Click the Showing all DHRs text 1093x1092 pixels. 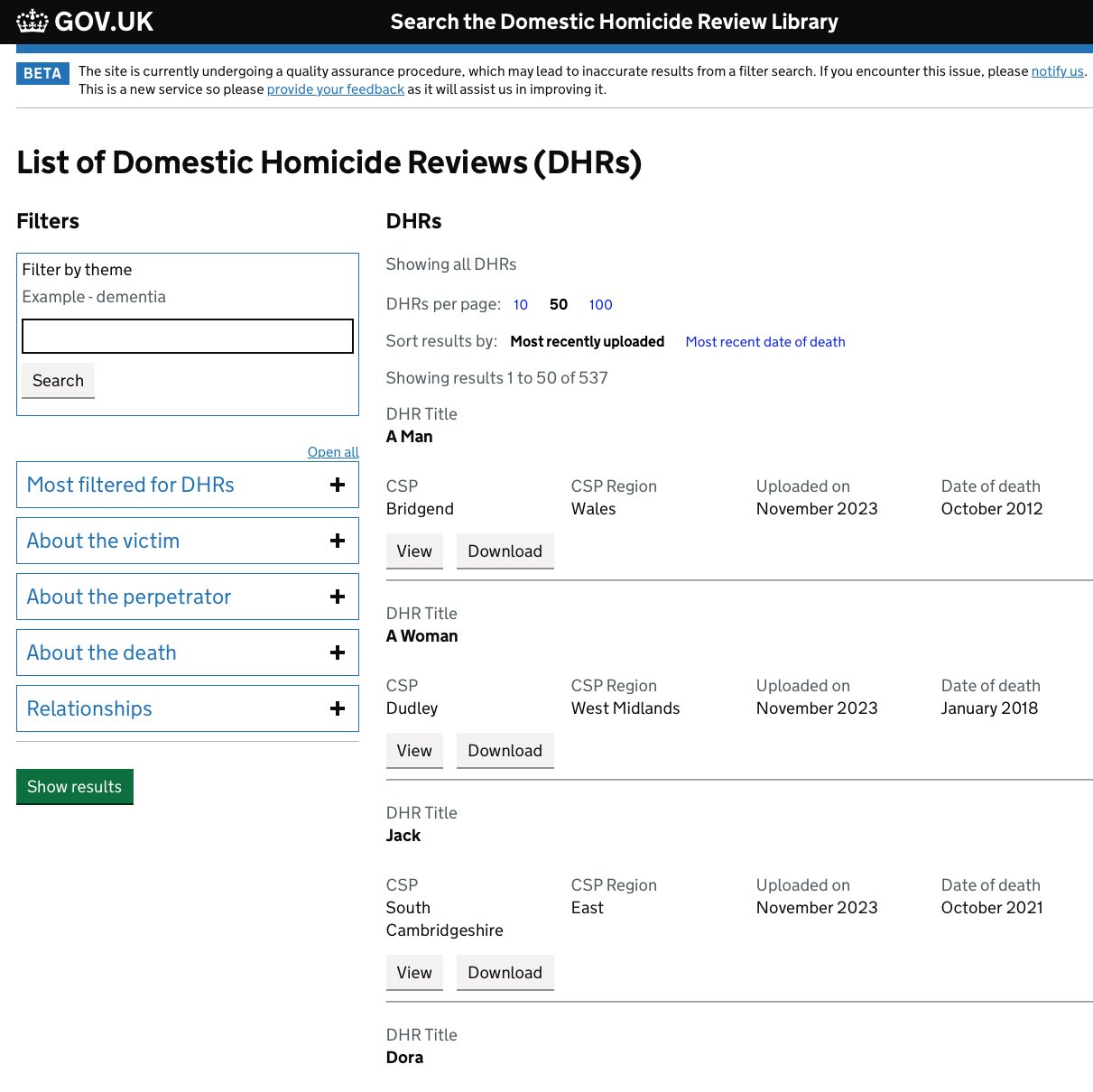tap(451, 264)
